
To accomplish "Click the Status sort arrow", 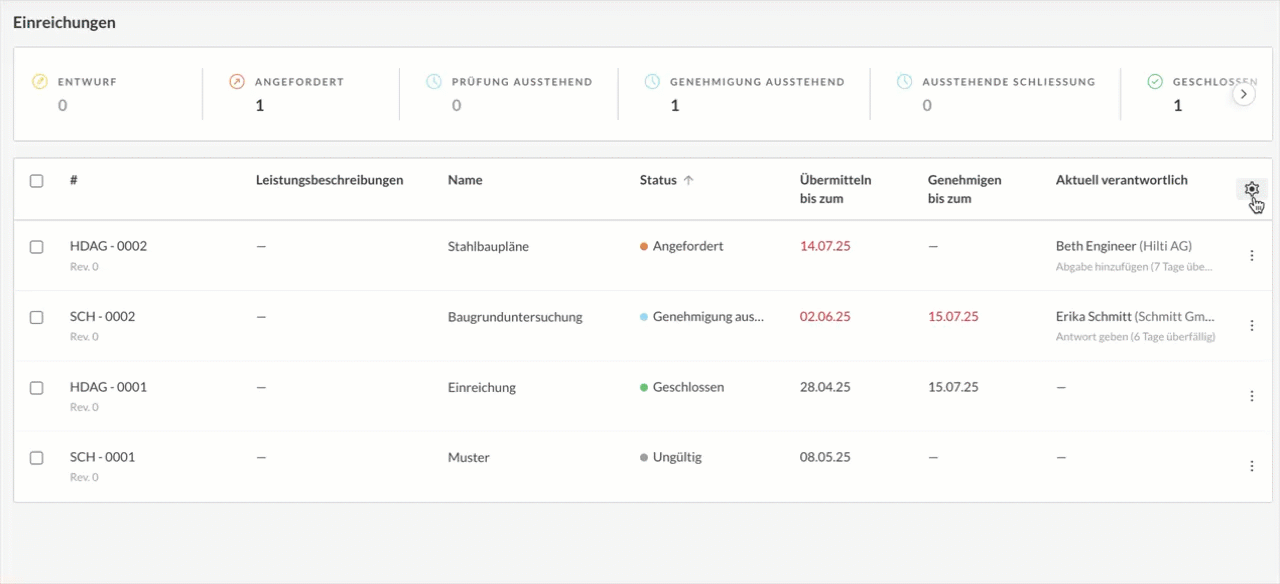I will click(688, 180).
